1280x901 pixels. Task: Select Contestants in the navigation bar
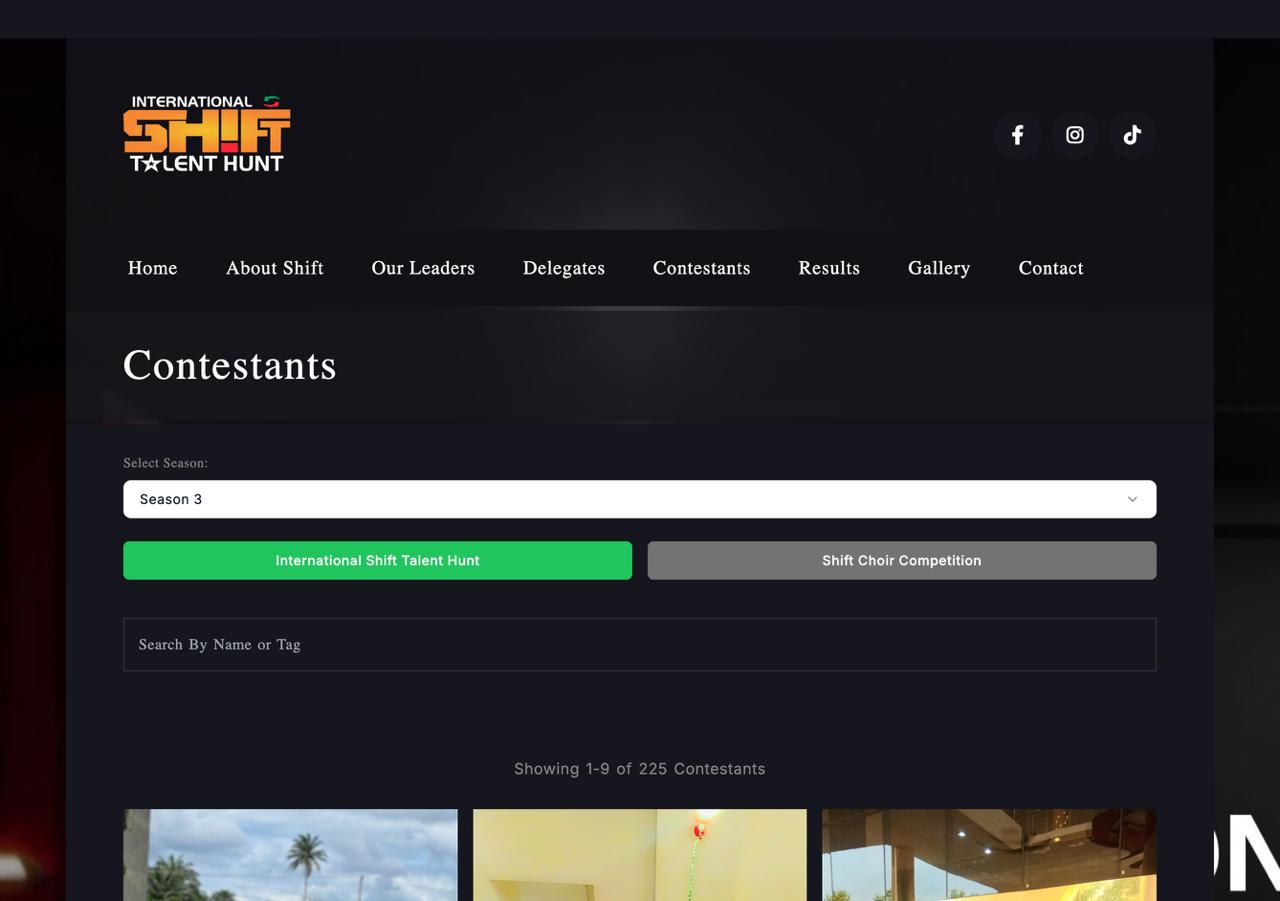click(x=701, y=268)
